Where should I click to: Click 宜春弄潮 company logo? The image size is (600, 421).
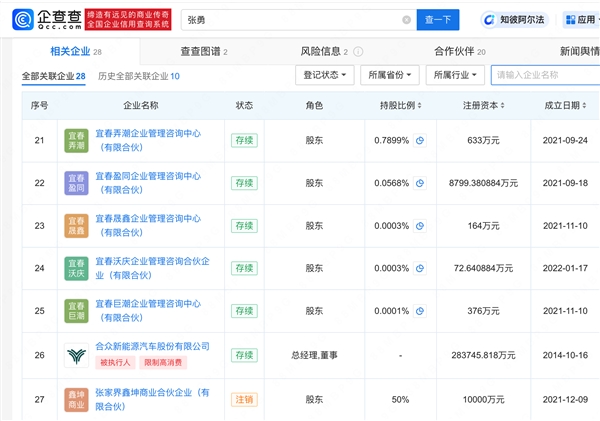pyautogui.click(x=76, y=140)
